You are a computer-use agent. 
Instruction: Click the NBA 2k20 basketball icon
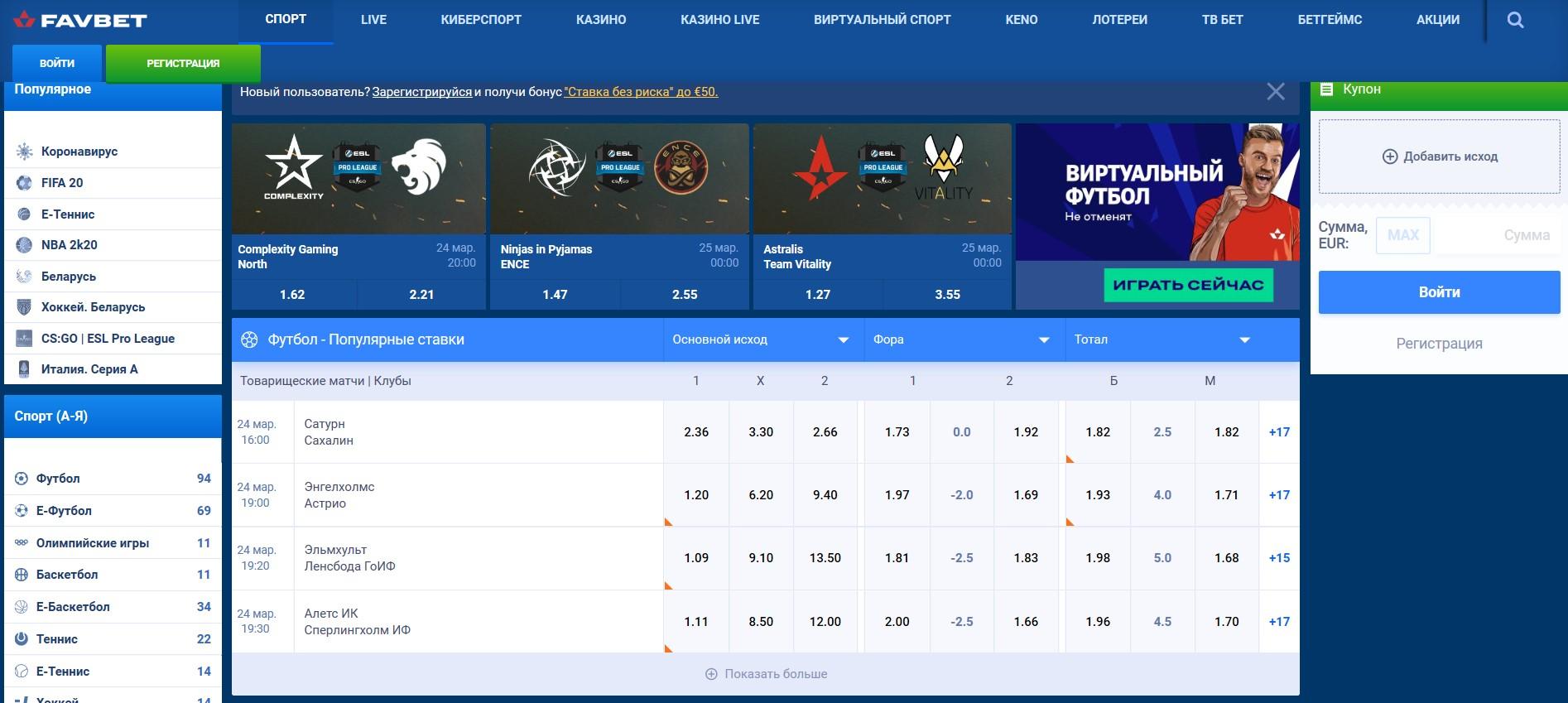pos(24,245)
